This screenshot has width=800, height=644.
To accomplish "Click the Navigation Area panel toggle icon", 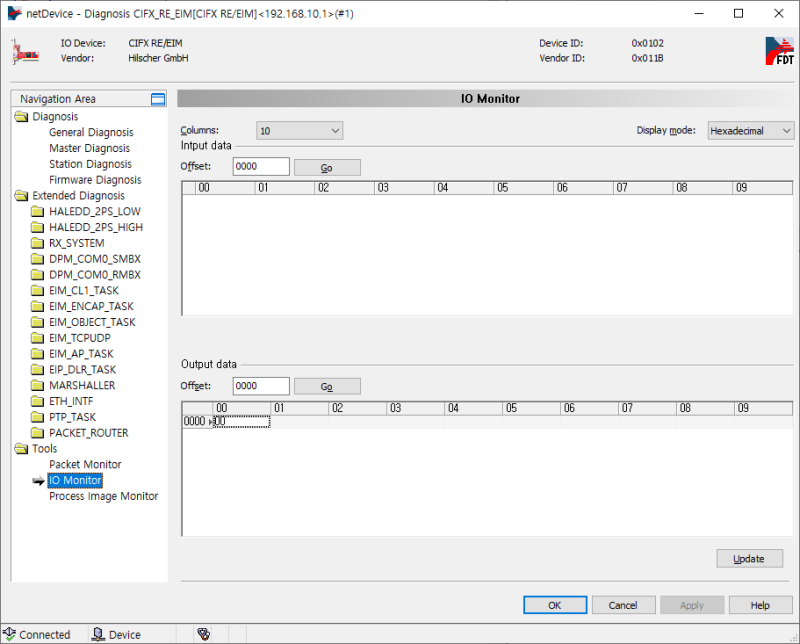I will 158,99.
